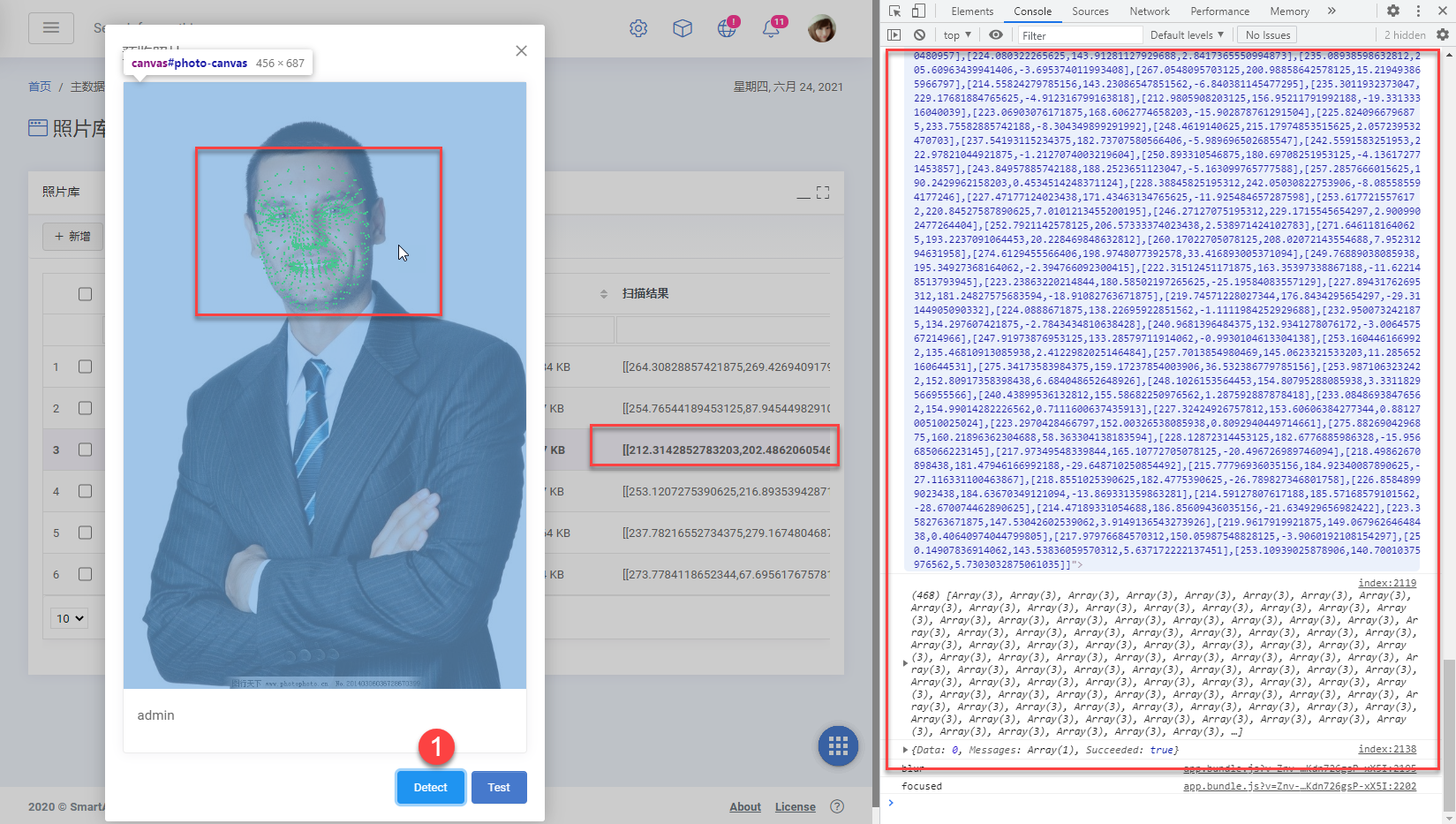
Task: Open the hamburger menu button
Action: coord(51,28)
